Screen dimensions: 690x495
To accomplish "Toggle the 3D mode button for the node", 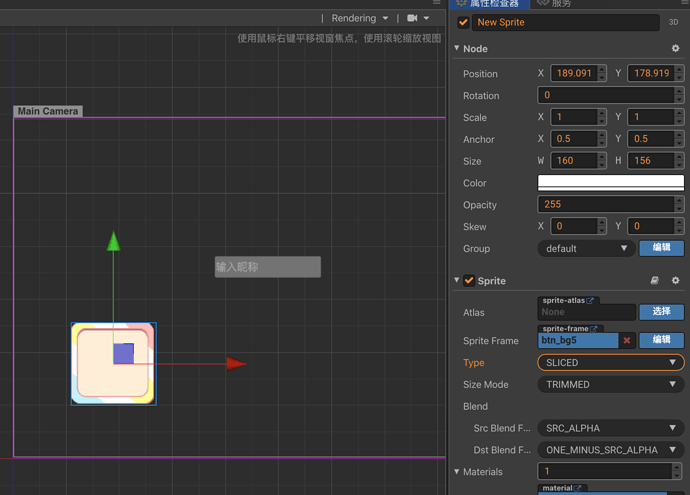I will [674, 22].
